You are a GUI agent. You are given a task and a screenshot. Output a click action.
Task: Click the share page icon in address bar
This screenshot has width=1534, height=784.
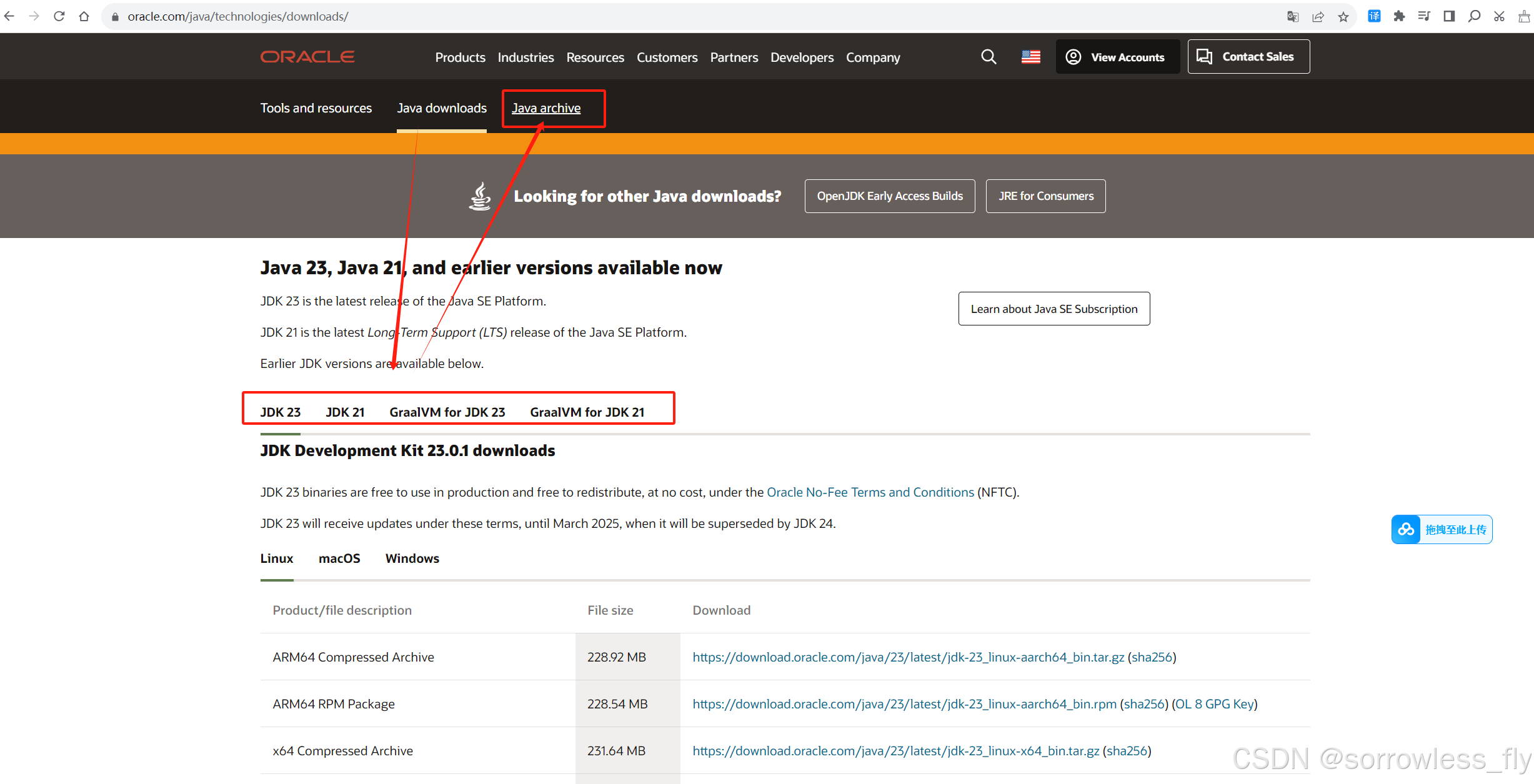[1318, 17]
